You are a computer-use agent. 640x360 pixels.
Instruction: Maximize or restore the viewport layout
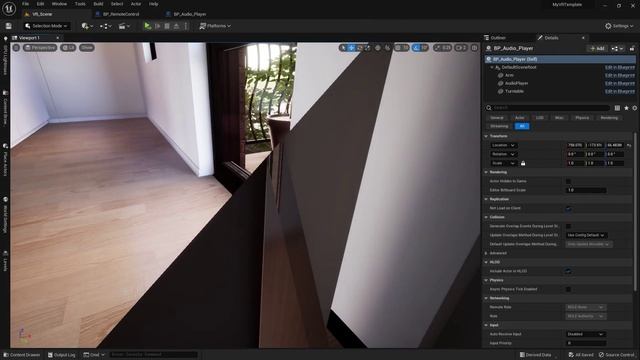pyautogui.click(x=474, y=48)
